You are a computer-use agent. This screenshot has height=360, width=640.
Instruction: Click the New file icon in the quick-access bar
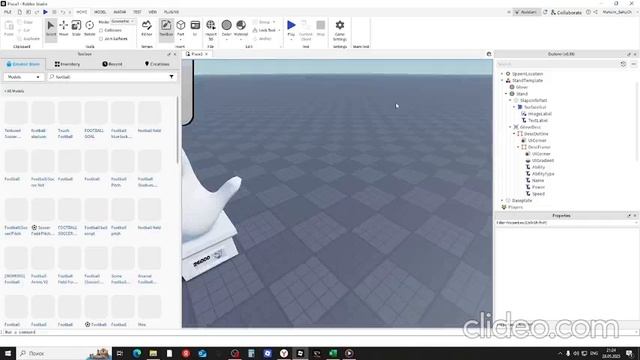click(x=20, y=12)
